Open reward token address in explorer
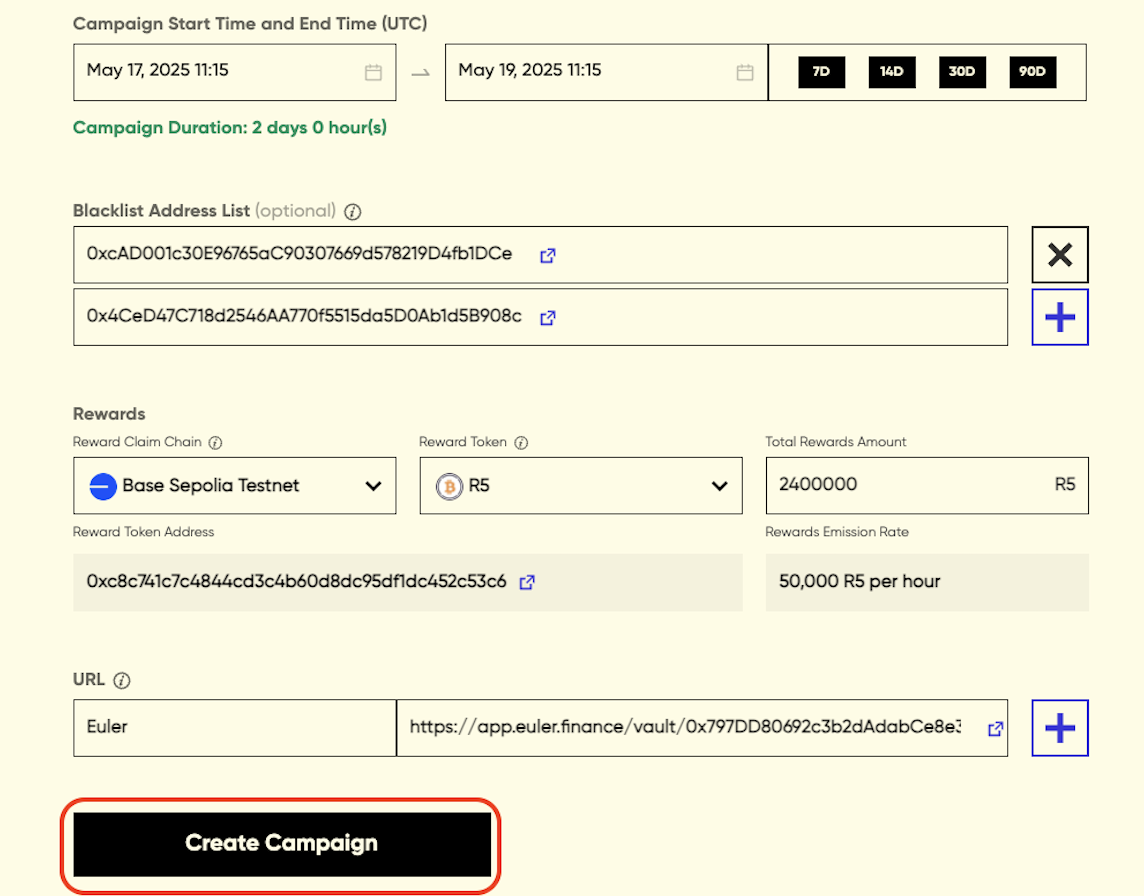The width and height of the screenshot is (1144, 896). pyautogui.click(x=527, y=582)
